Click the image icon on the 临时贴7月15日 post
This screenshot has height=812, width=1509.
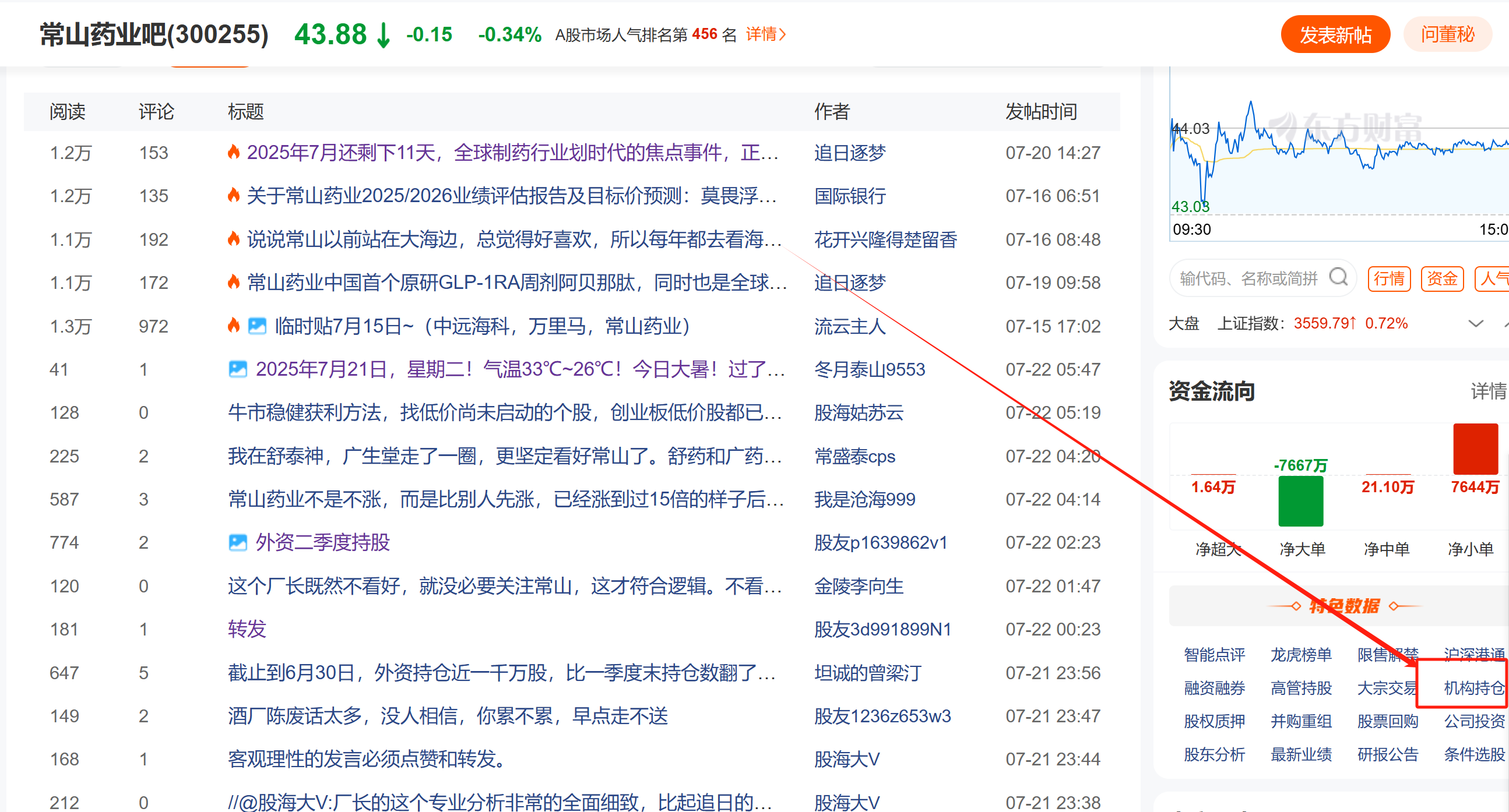coord(256,326)
